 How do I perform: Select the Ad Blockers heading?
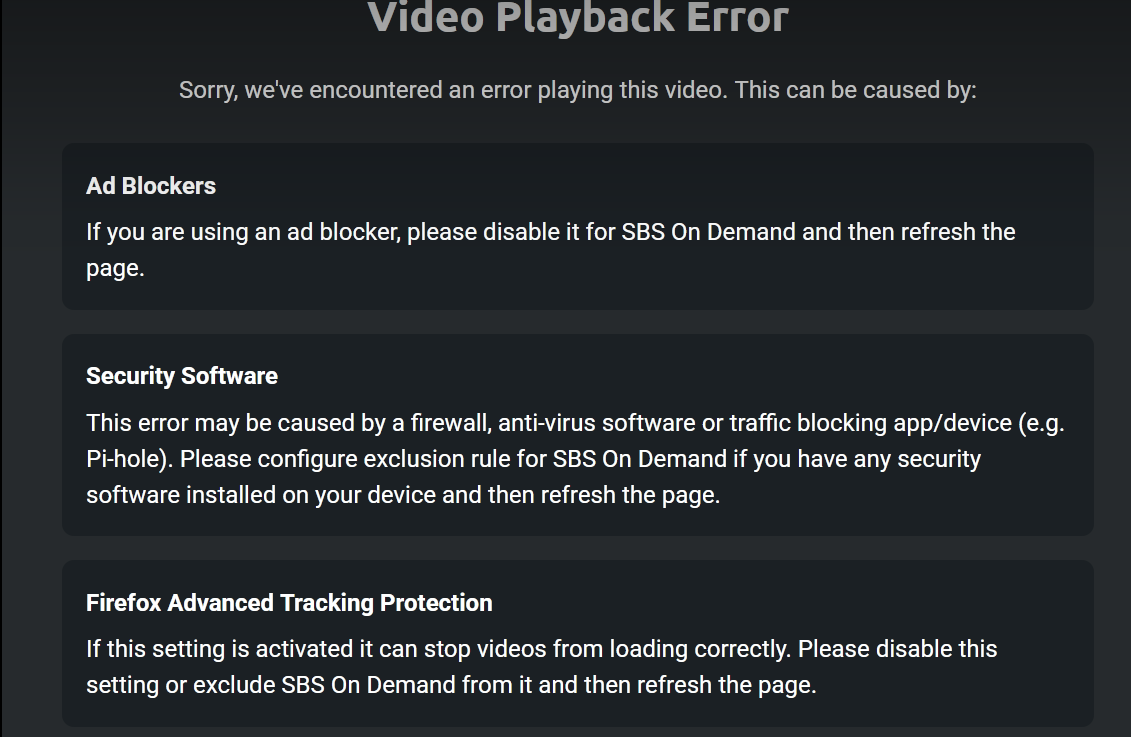151,186
